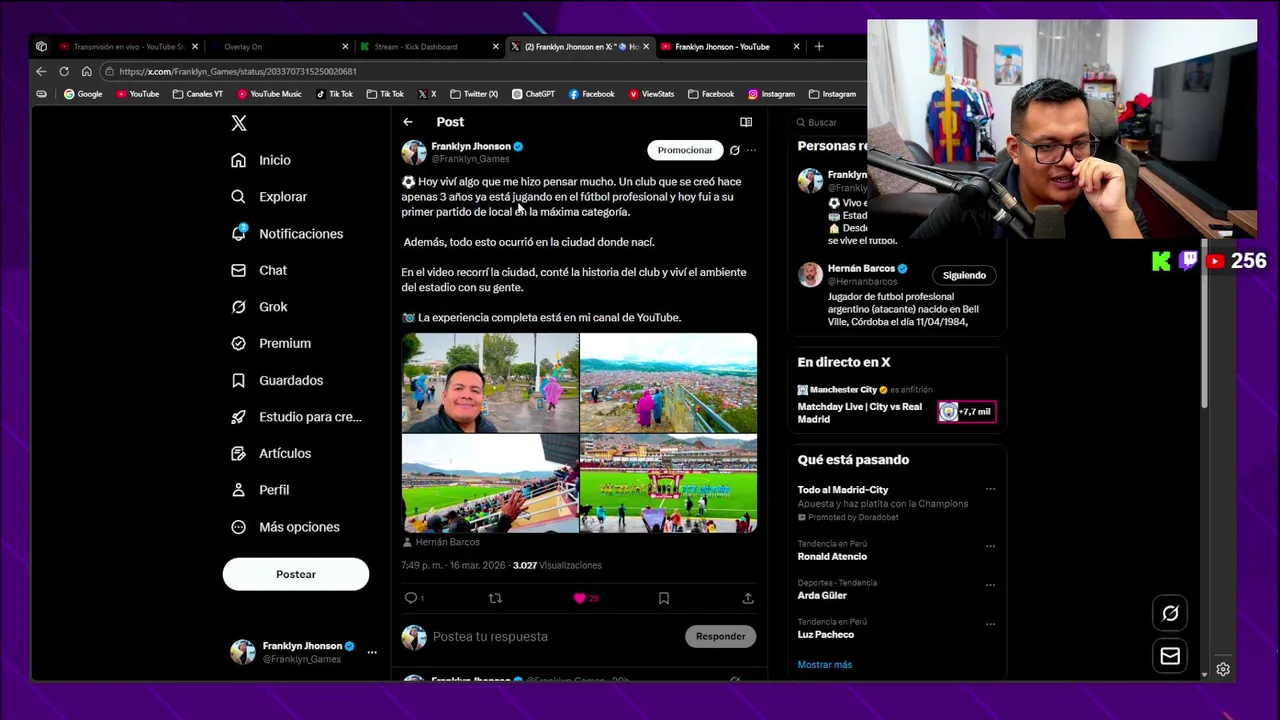Click the Estudio para creadores rocket icon

click(x=238, y=417)
